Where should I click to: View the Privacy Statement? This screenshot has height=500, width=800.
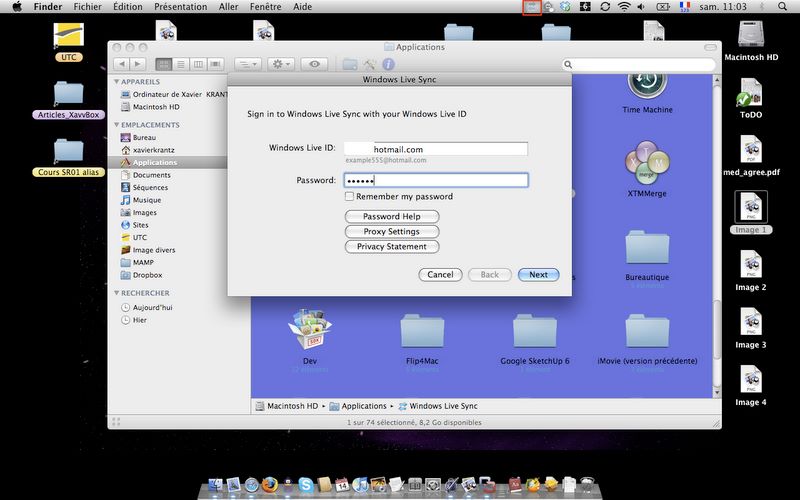click(x=392, y=246)
